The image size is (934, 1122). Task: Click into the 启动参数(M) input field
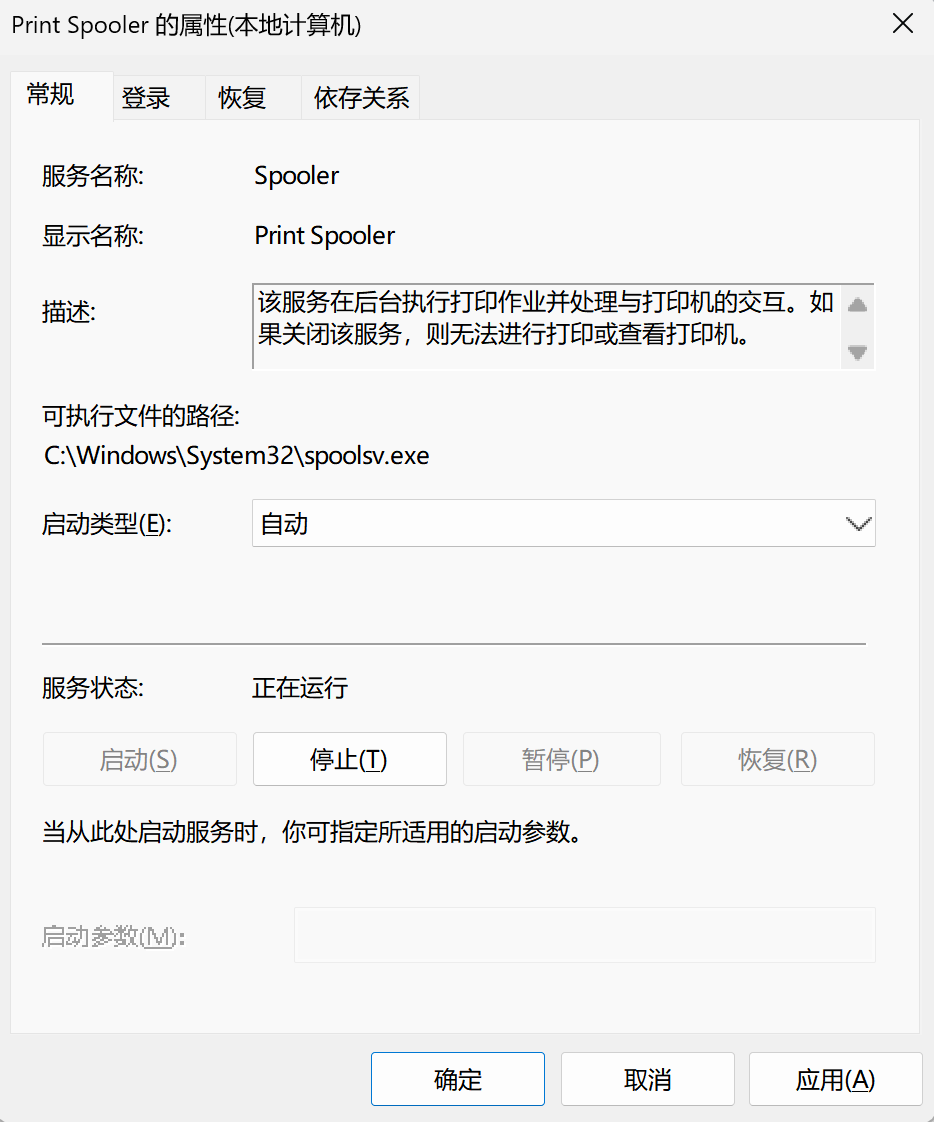(x=585, y=935)
